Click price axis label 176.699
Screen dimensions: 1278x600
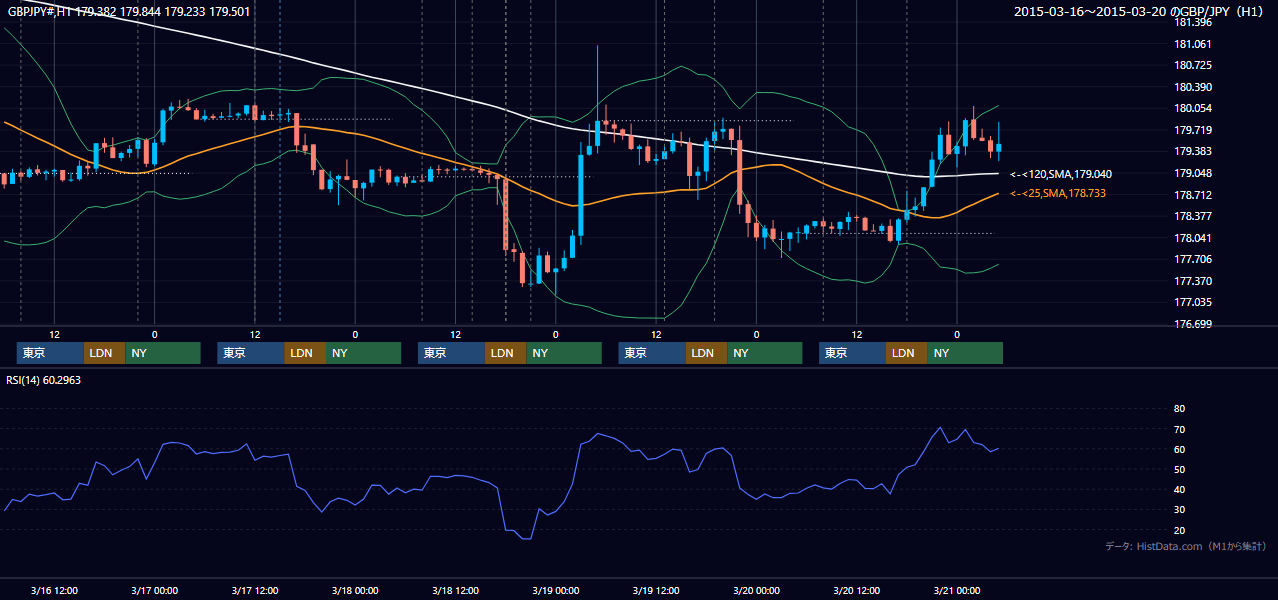(1192, 324)
